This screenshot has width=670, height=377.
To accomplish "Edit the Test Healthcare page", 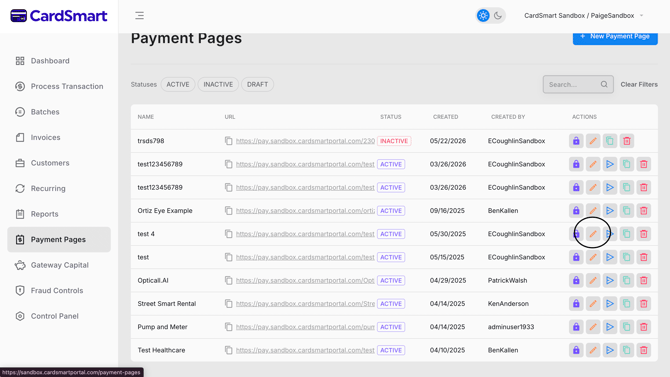I will 593,350.
